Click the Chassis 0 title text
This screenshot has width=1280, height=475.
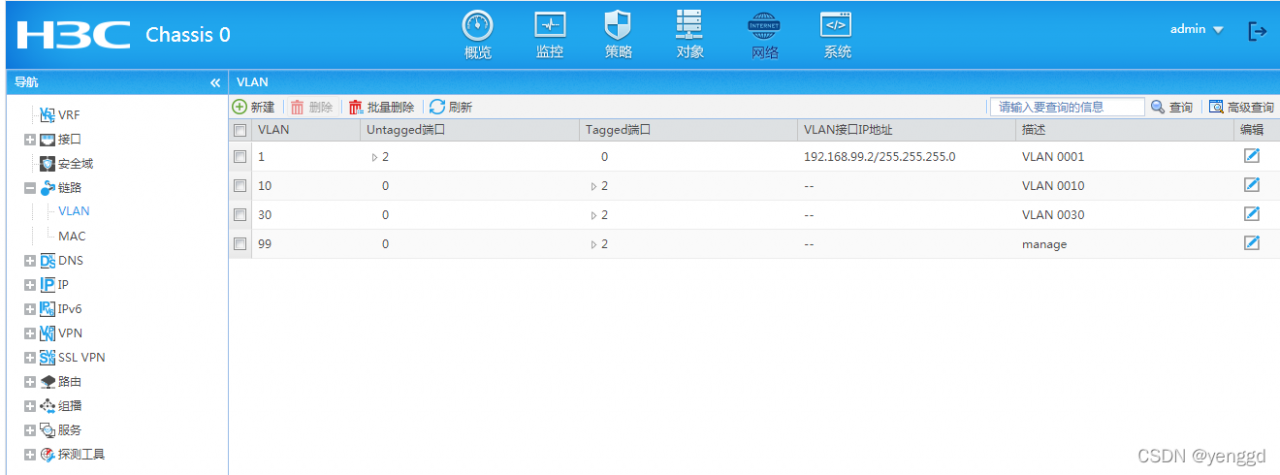coord(188,35)
